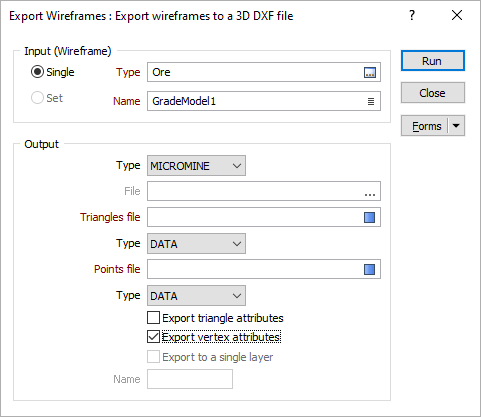Focus the Triangles file input field
Image resolution: width=481 pixels, height=417 pixels.
[x=255, y=217]
